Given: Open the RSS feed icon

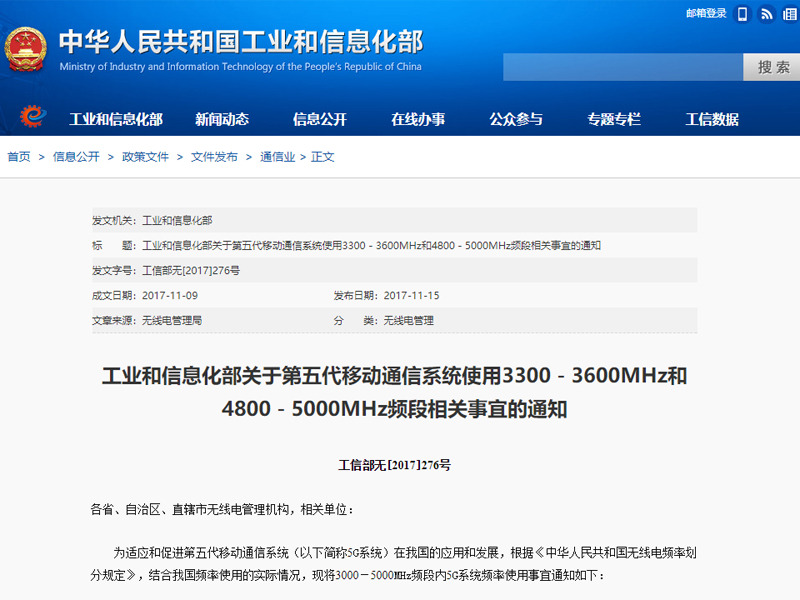Looking at the screenshot, I should tap(766, 14).
